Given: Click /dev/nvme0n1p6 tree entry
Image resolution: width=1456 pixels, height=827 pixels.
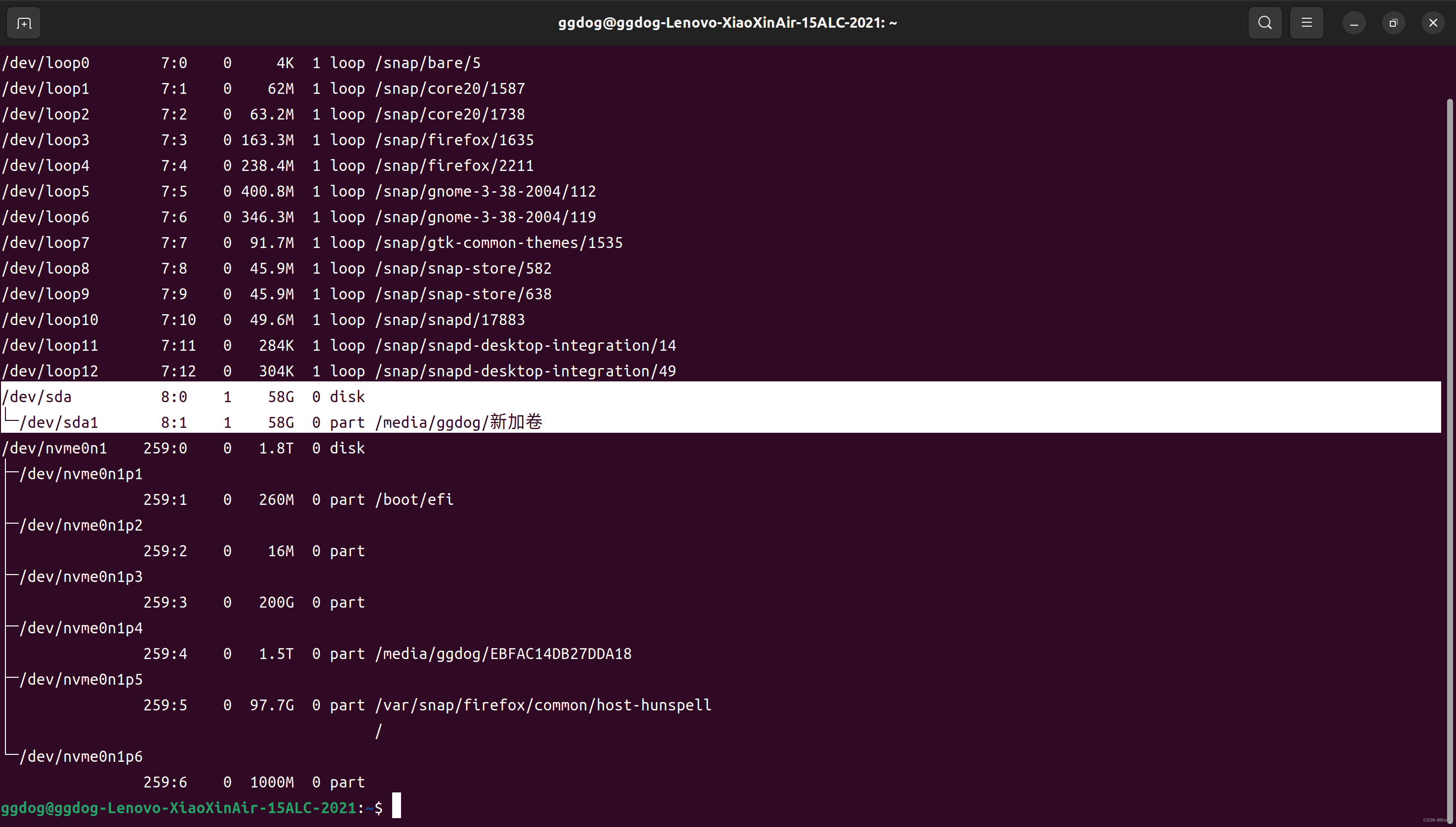Looking at the screenshot, I should click(x=81, y=756).
